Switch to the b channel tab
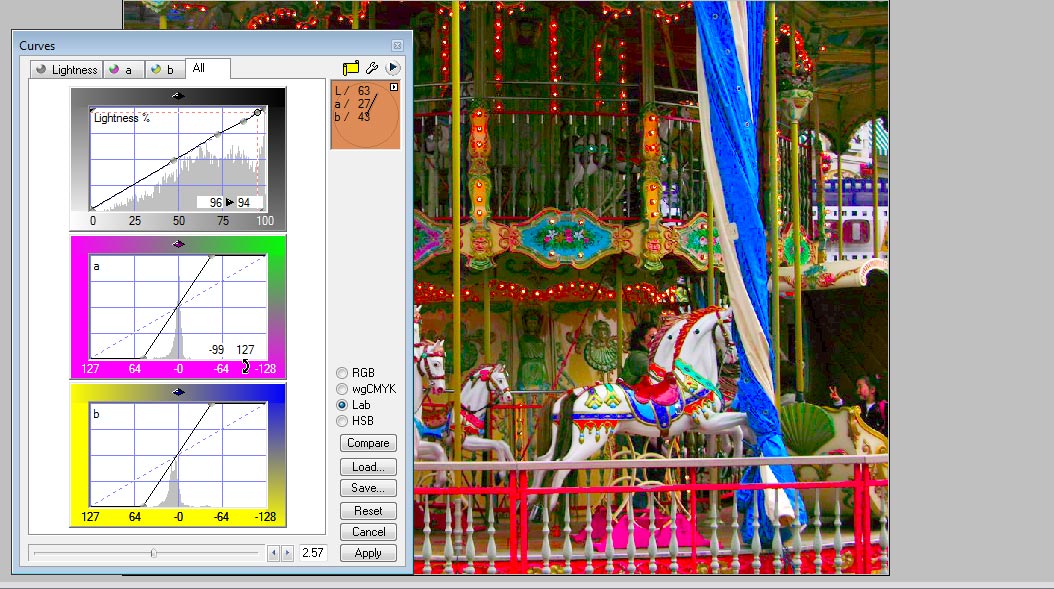Viewport: 1054px width, 589px height. 164,69
